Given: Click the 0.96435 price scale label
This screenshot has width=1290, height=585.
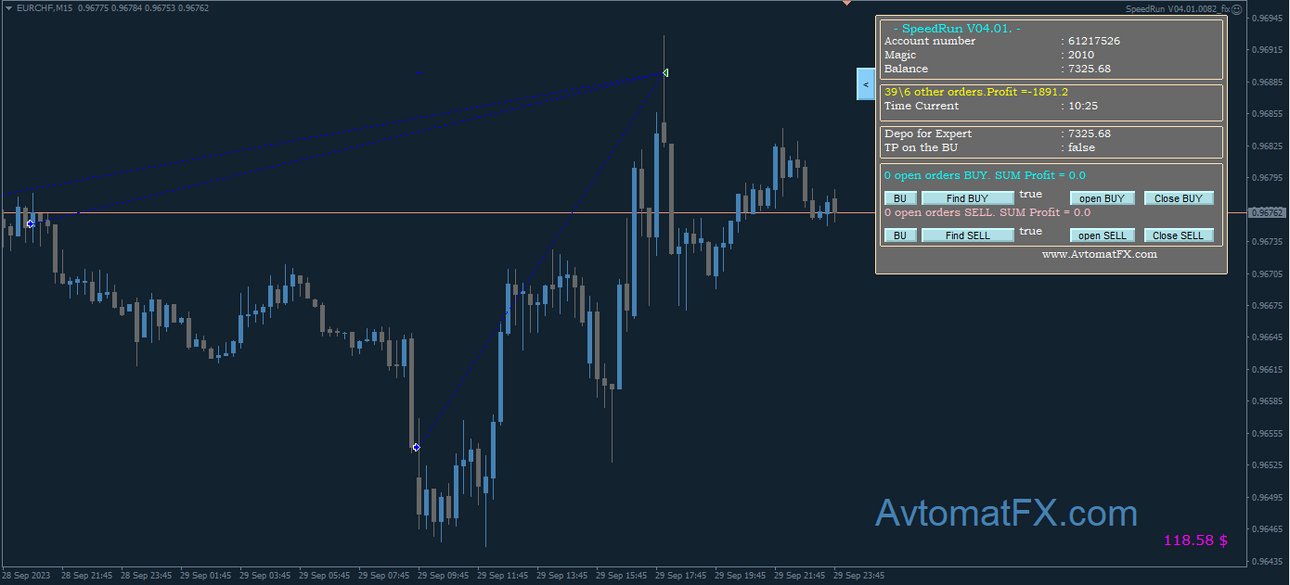Looking at the screenshot, I should click(x=1268, y=561).
